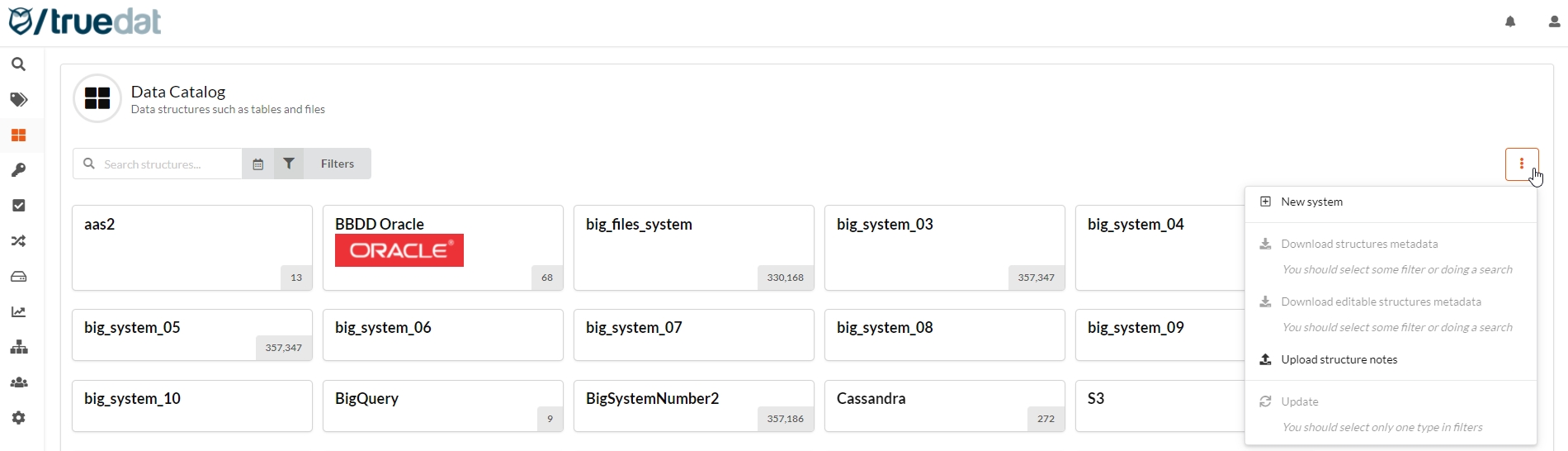
Task: Collapse the three-dot actions menu
Action: click(x=1521, y=164)
